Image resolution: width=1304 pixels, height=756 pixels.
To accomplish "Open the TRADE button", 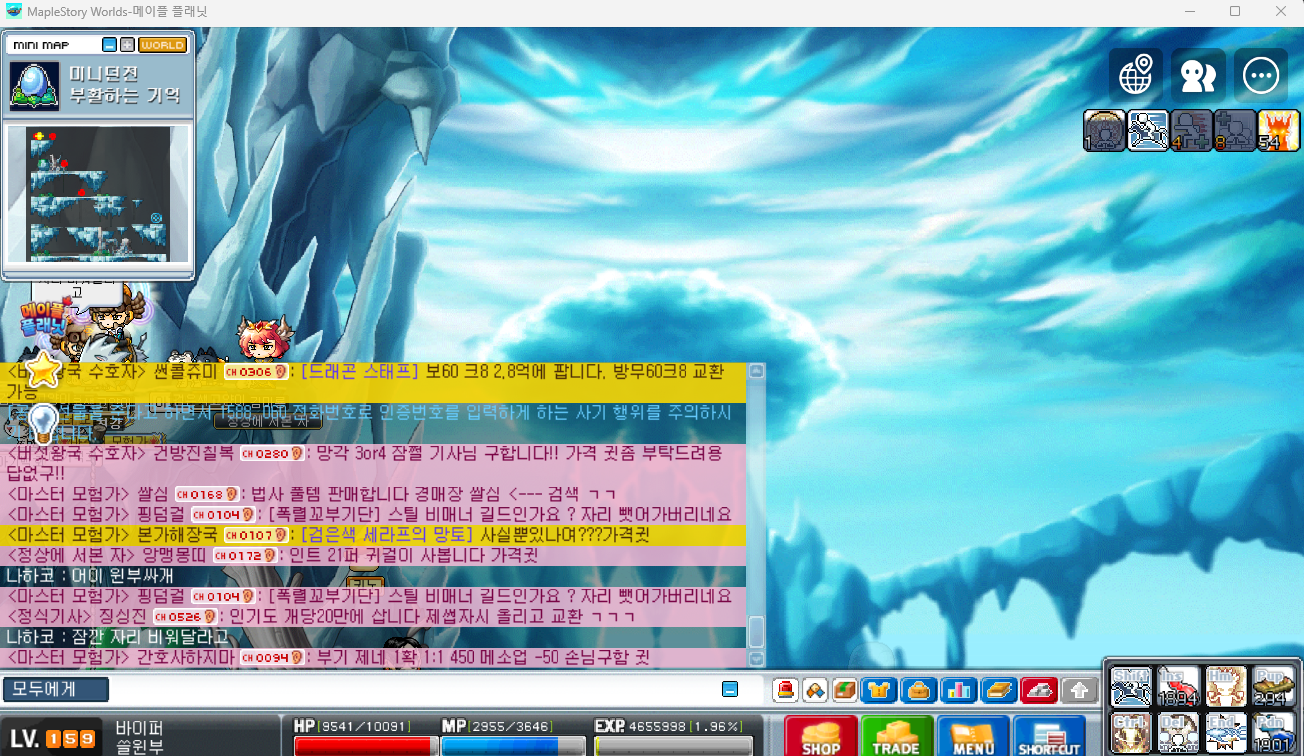I will click(897, 735).
